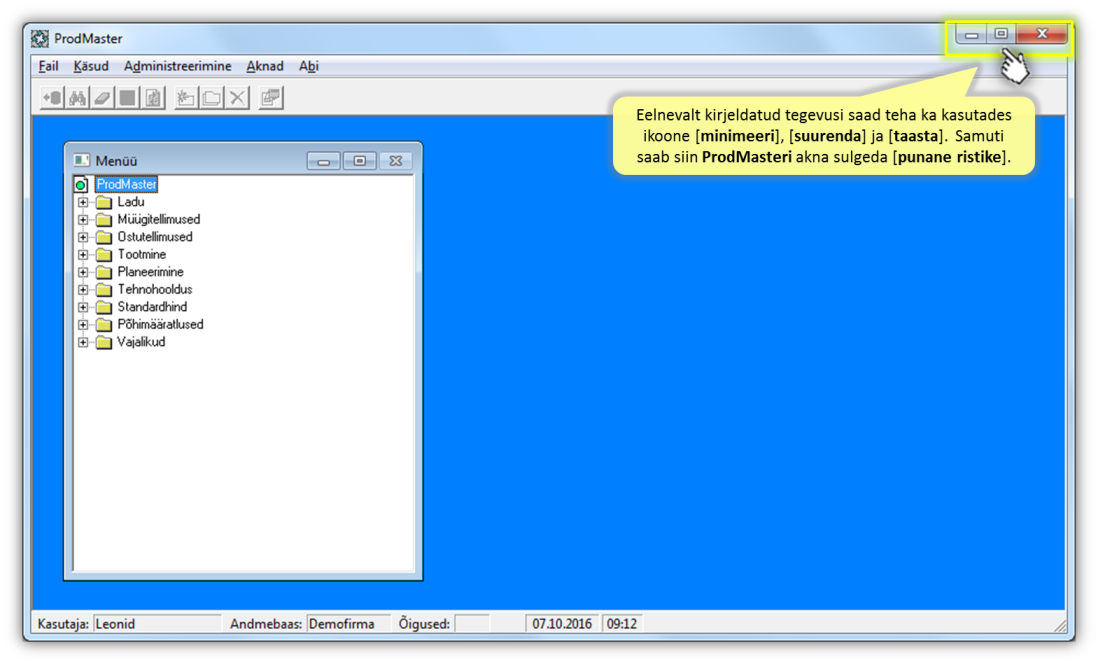Viewport: 1098px width, 664px height.
Task: Click the stacked folders toolbar icon
Action: click(x=211, y=97)
